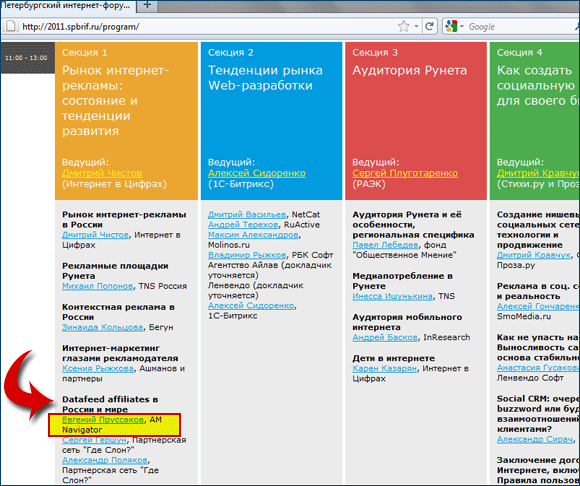
Task: Open speaker link Андрей Терехов
Action: tap(243, 225)
